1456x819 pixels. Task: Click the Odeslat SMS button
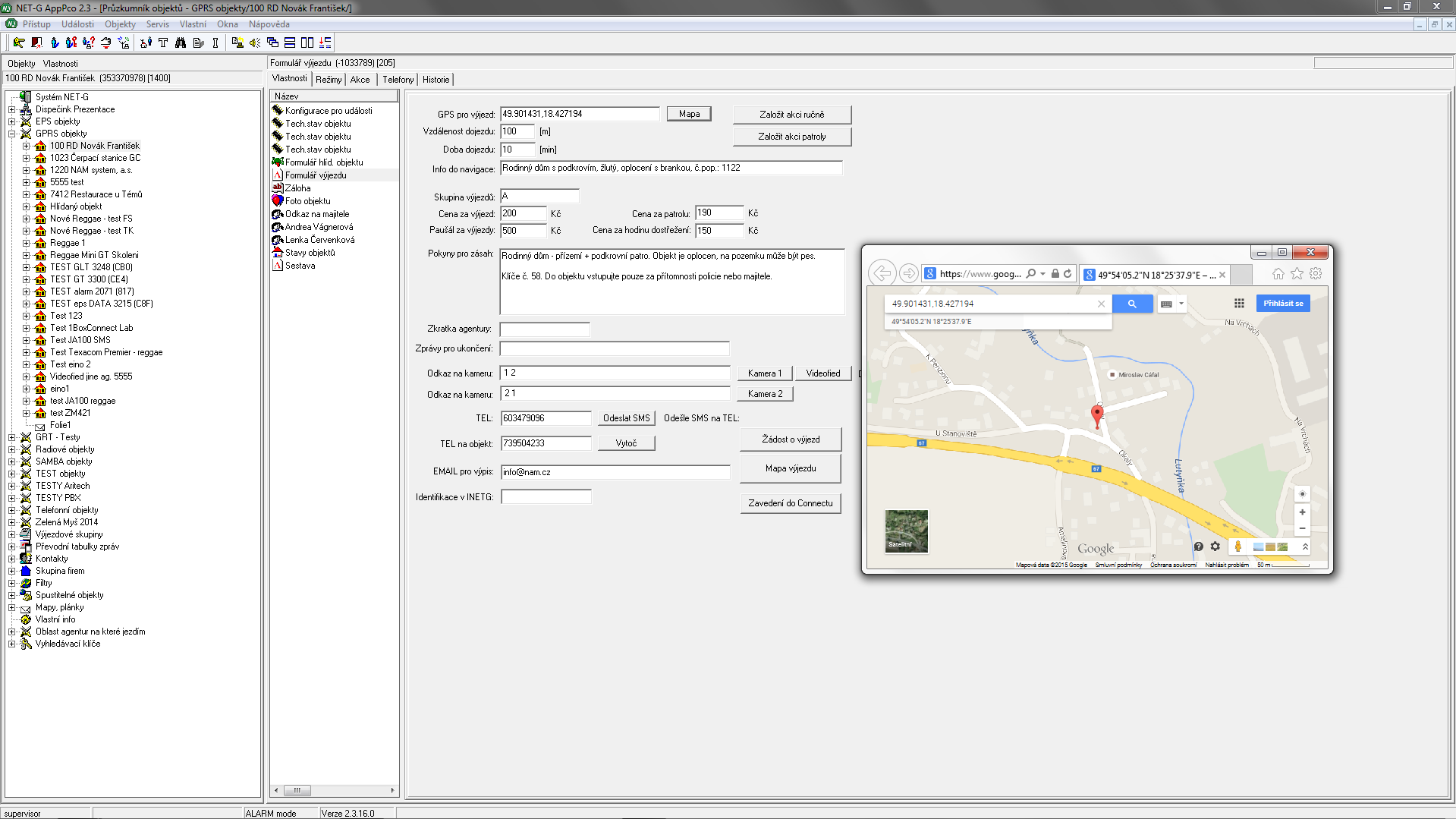click(x=626, y=418)
